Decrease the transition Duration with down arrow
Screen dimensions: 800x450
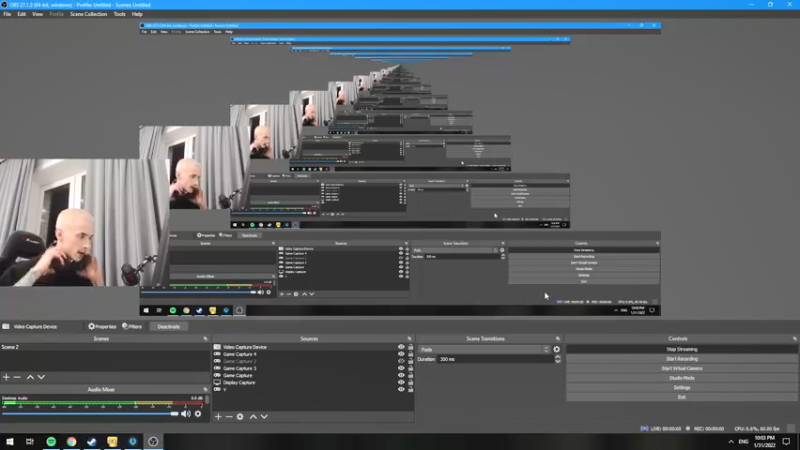tap(558, 361)
